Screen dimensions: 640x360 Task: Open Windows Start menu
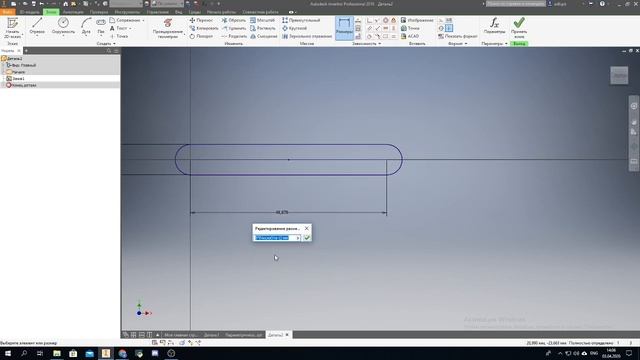point(8,353)
